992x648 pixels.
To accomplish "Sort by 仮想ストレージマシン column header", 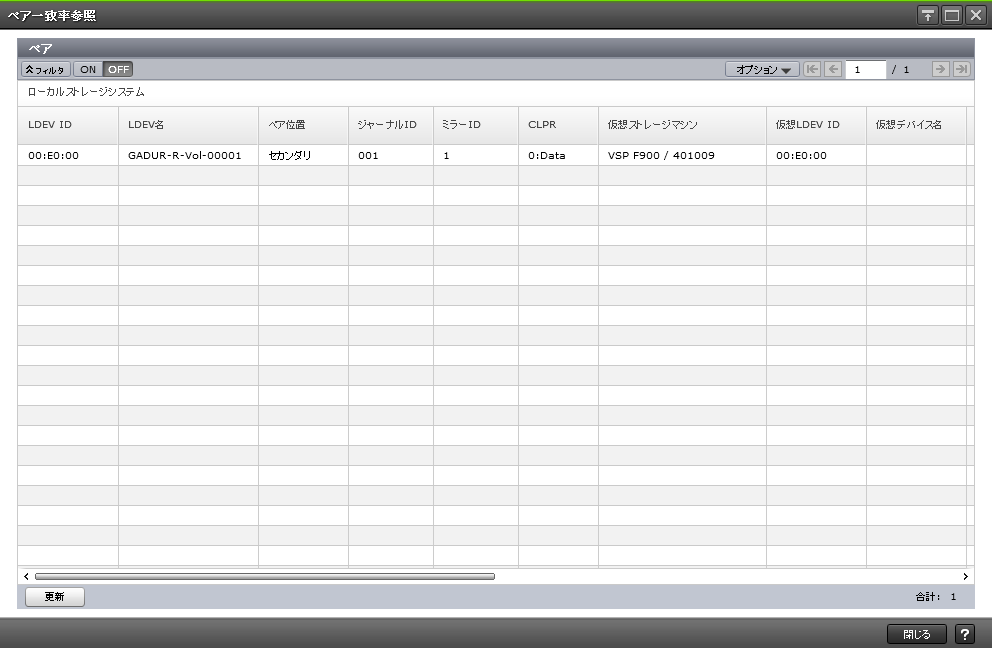I will pyautogui.click(x=682, y=125).
